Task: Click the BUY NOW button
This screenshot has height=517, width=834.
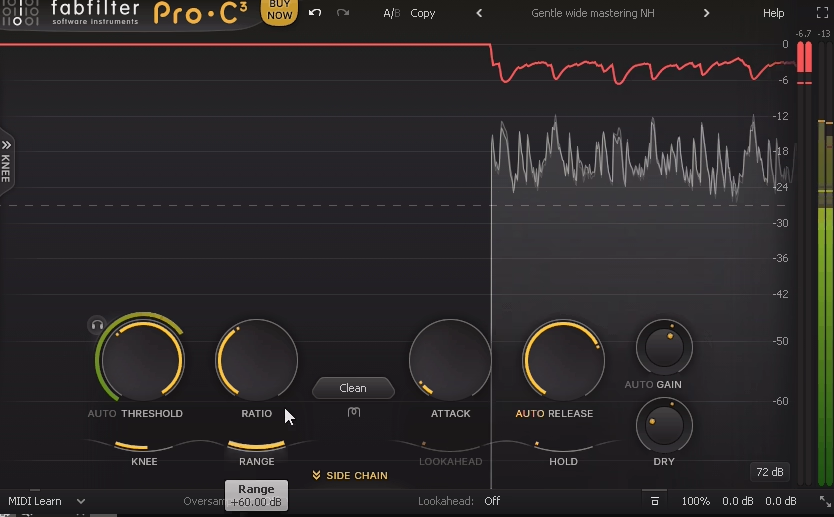Action: (279, 11)
